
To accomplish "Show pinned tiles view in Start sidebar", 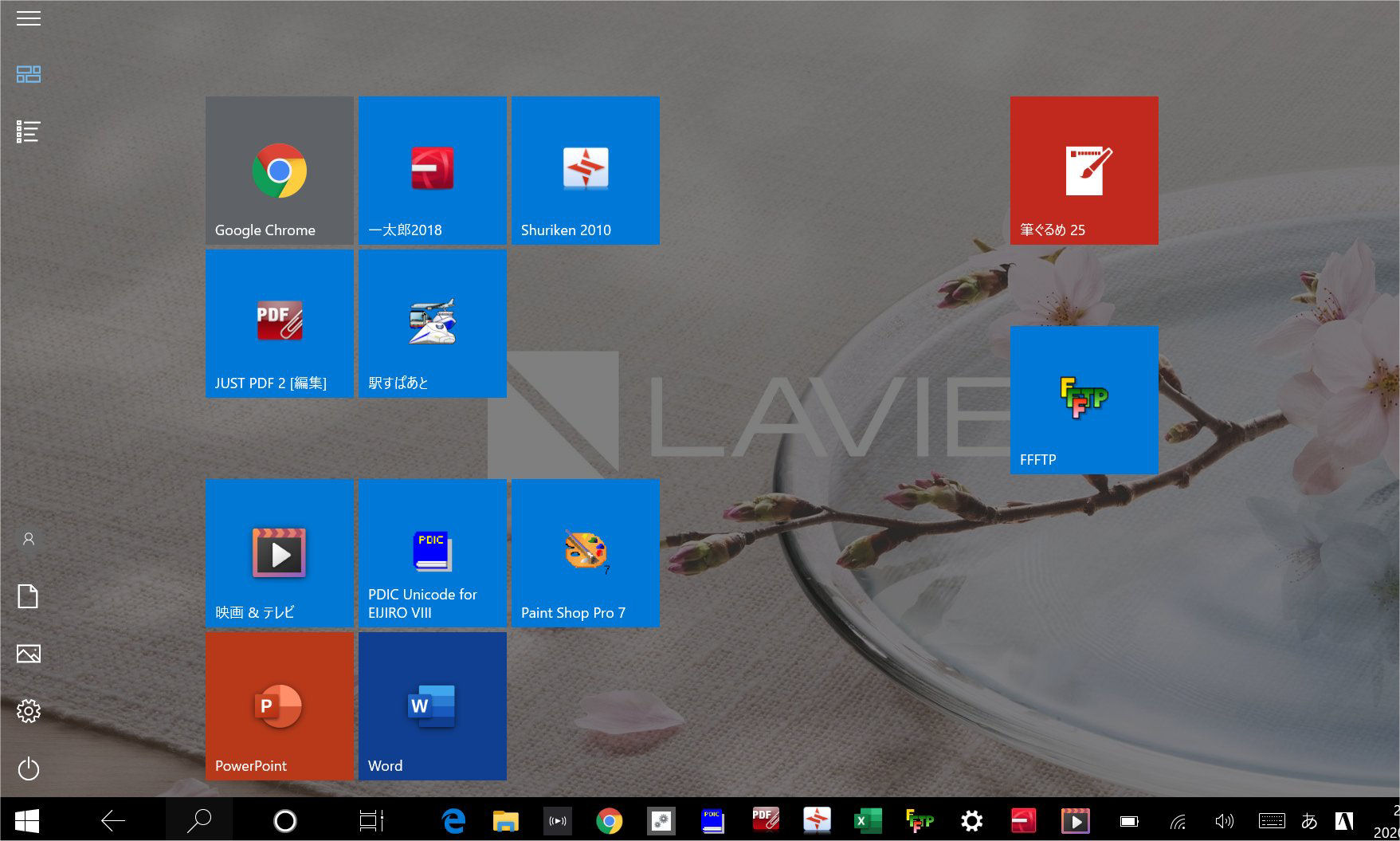I will click(x=29, y=74).
